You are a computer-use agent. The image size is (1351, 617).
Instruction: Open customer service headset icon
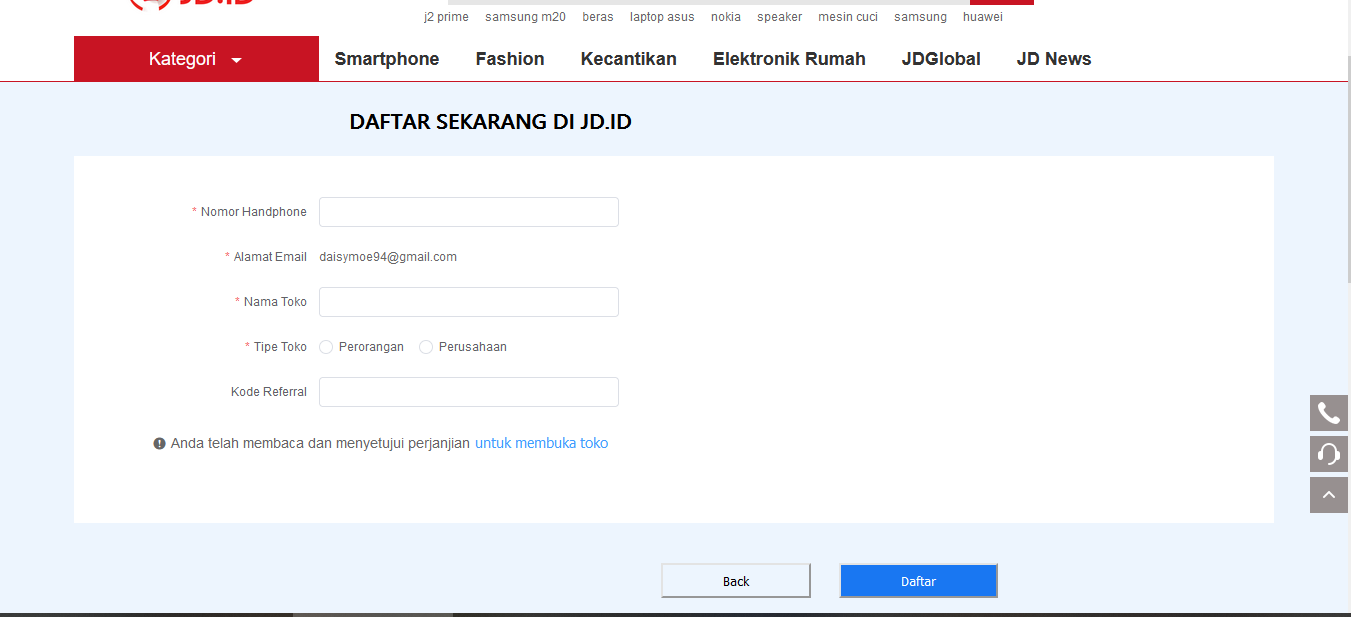coord(1329,454)
